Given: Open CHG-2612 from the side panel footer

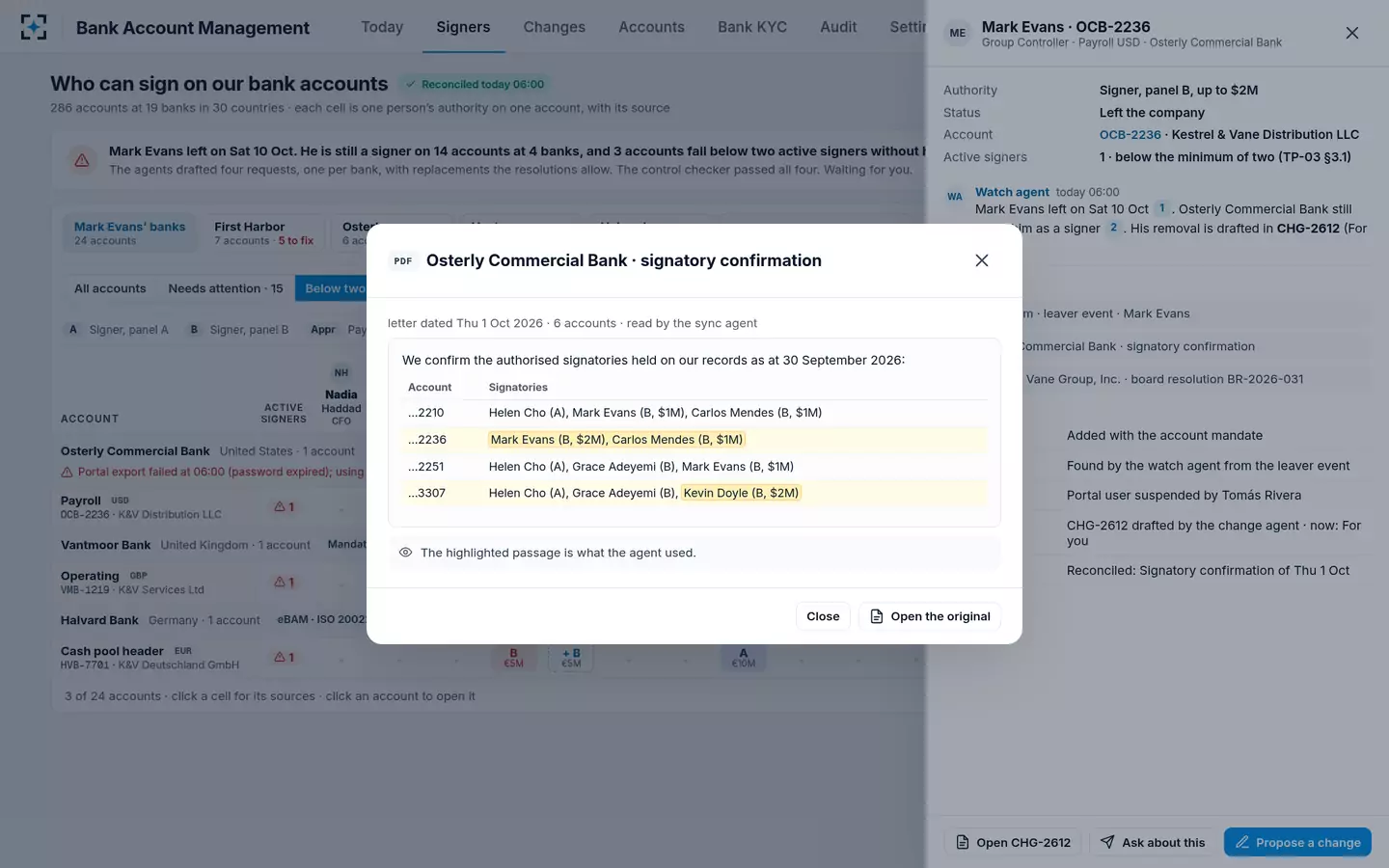Looking at the screenshot, I should point(1013,842).
